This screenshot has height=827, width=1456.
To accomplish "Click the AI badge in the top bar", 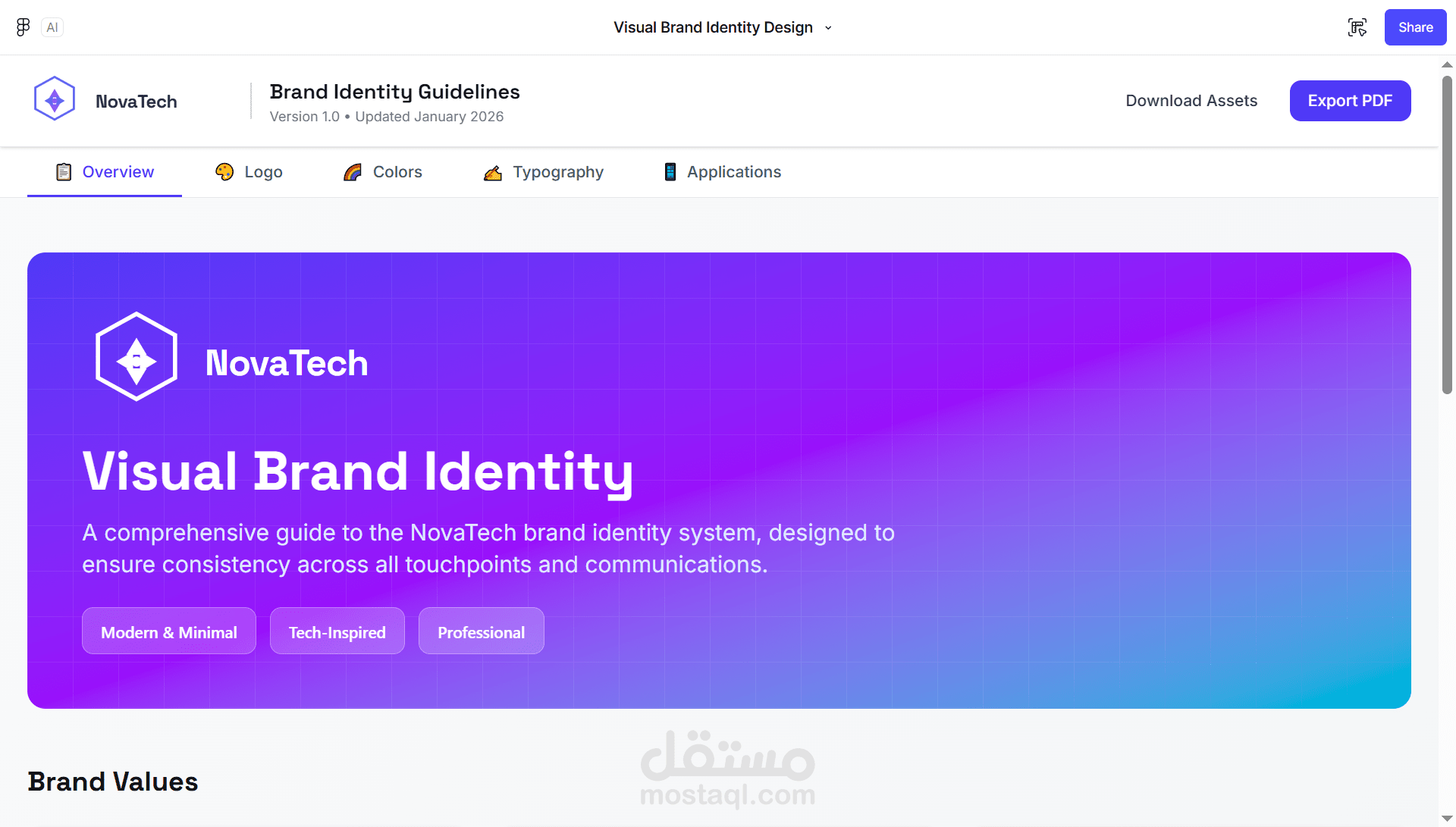I will [52, 27].
